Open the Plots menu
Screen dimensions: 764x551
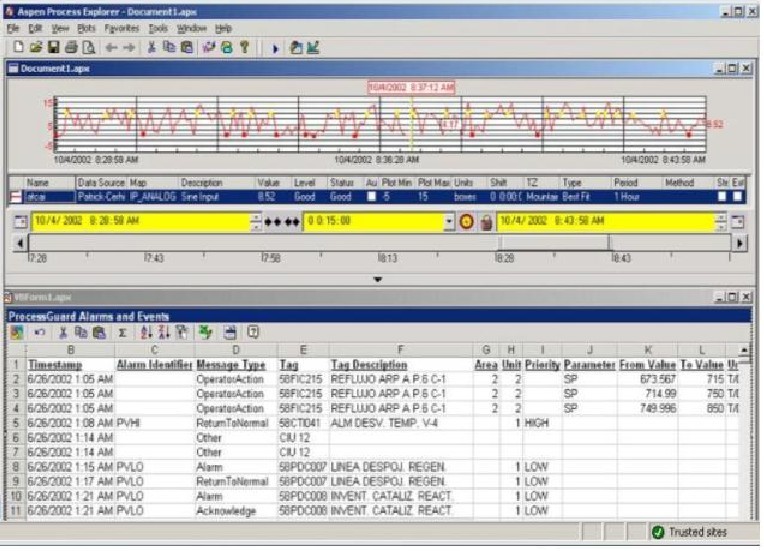pos(86,28)
